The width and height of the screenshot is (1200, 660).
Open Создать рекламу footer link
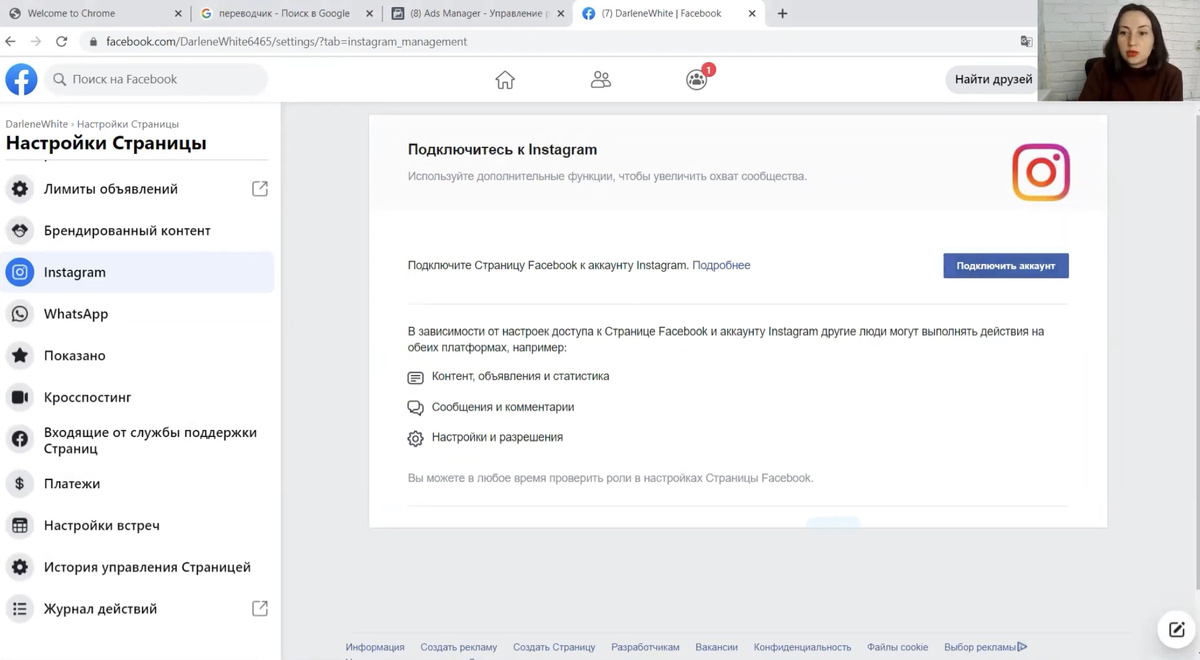459,647
